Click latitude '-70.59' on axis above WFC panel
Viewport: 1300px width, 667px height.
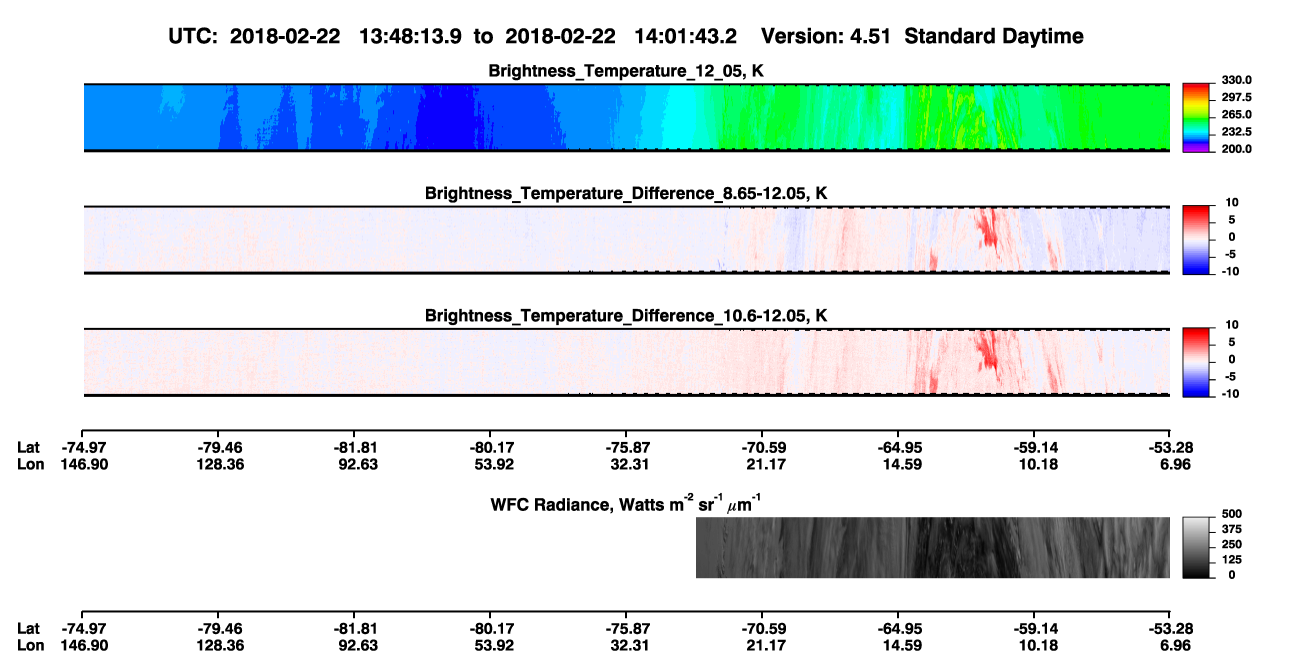click(x=761, y=447)
